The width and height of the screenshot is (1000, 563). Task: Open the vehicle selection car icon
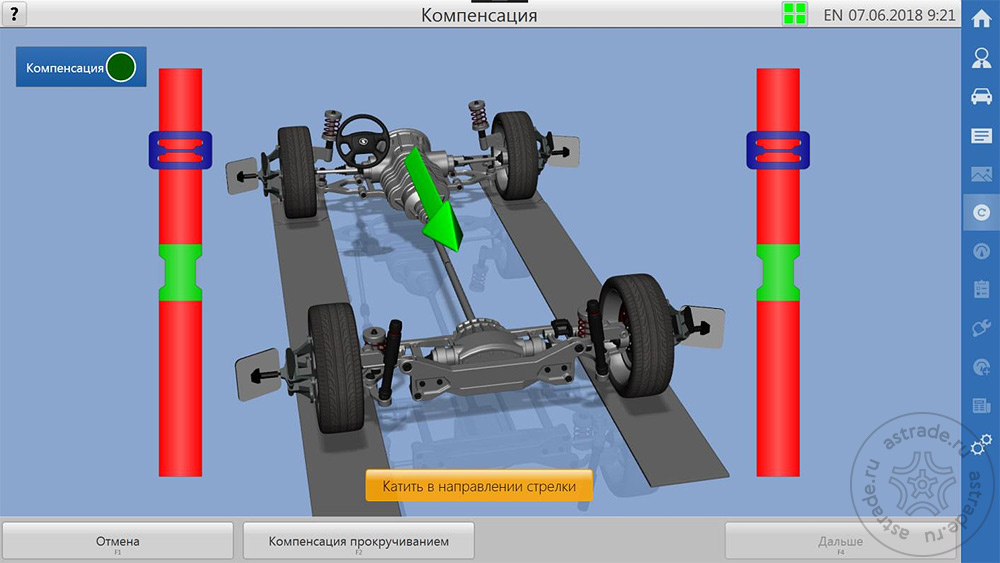pos(981,97)
